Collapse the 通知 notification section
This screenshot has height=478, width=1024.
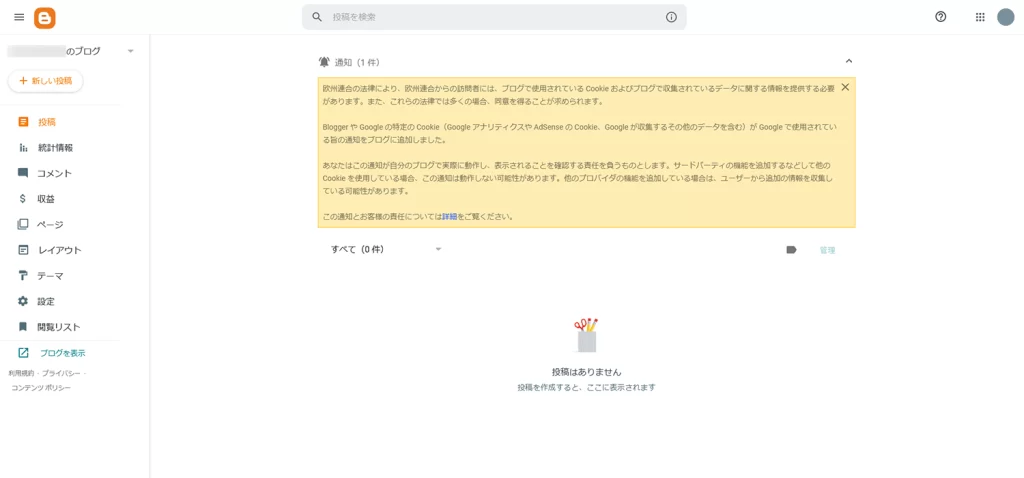[x=849, y=62]
